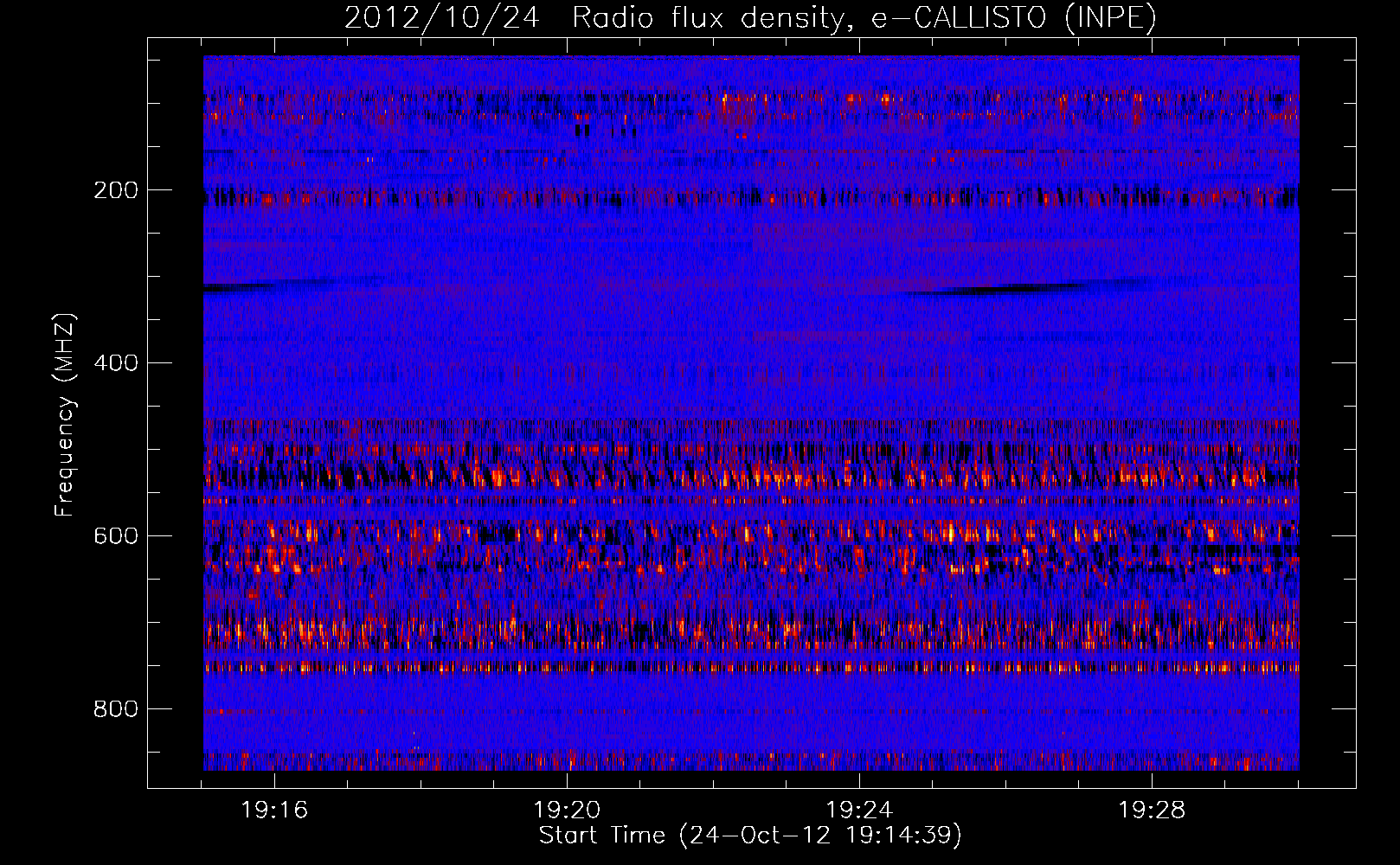
Task: Click the 19:16 time tick label
Action: pyautogui.click(x=274, y=811)
